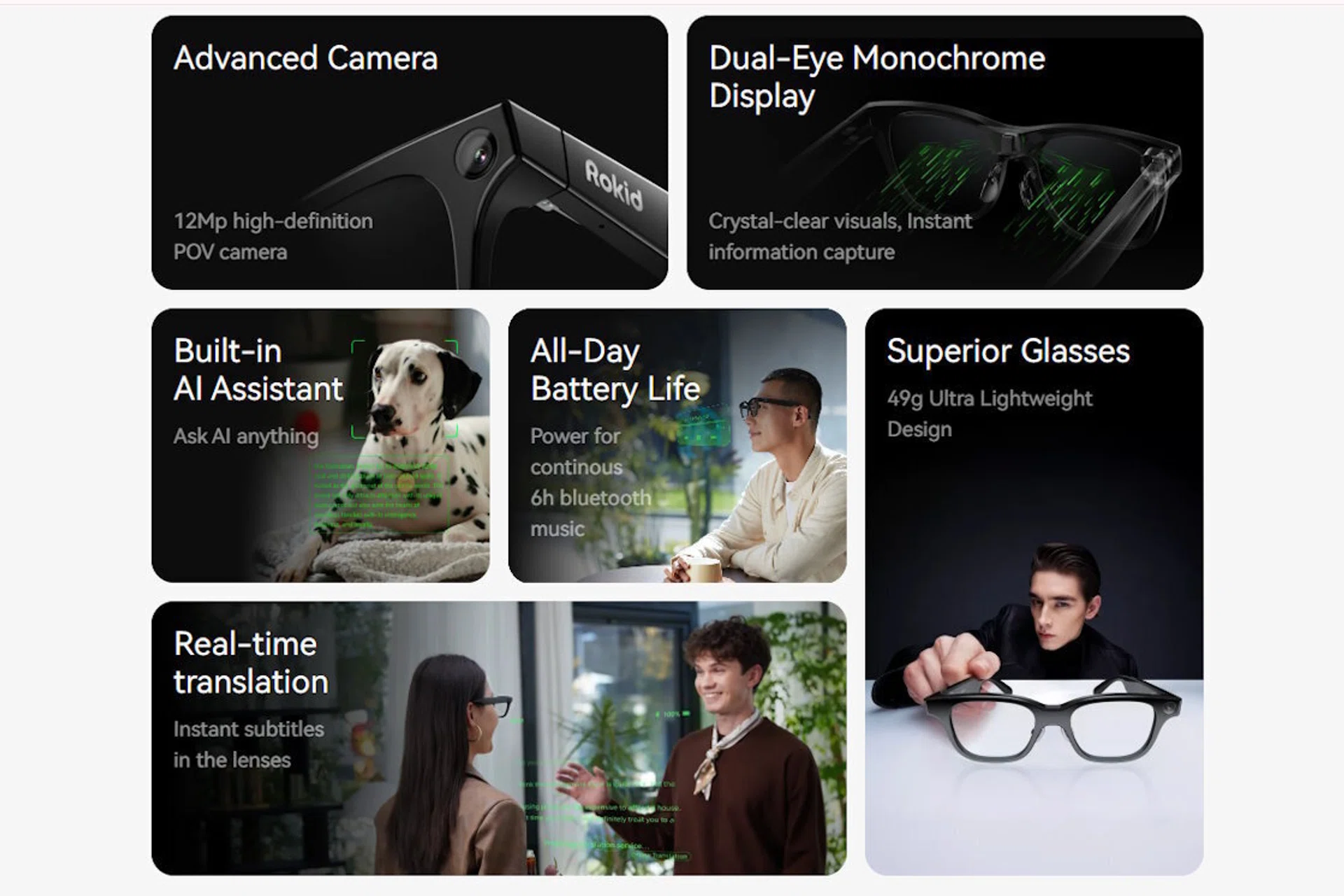Viewport: 1344px width, 896px height.
Task: Click the "49g Ultra Lightweight Design" text
Action: pos(989,414)
